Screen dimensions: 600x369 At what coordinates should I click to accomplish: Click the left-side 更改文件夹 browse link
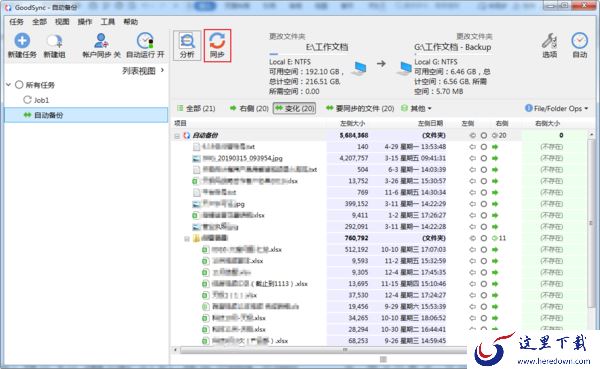[287, 36]
